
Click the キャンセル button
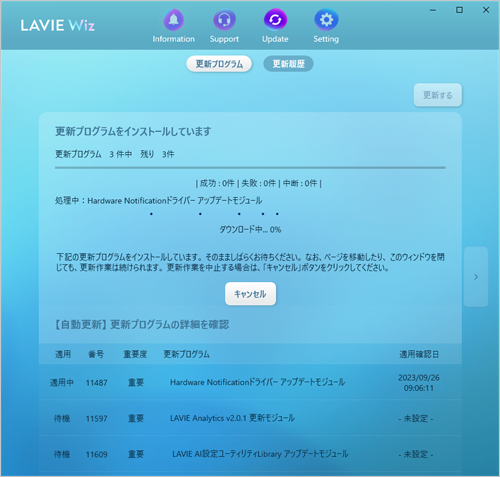(250, 294)
